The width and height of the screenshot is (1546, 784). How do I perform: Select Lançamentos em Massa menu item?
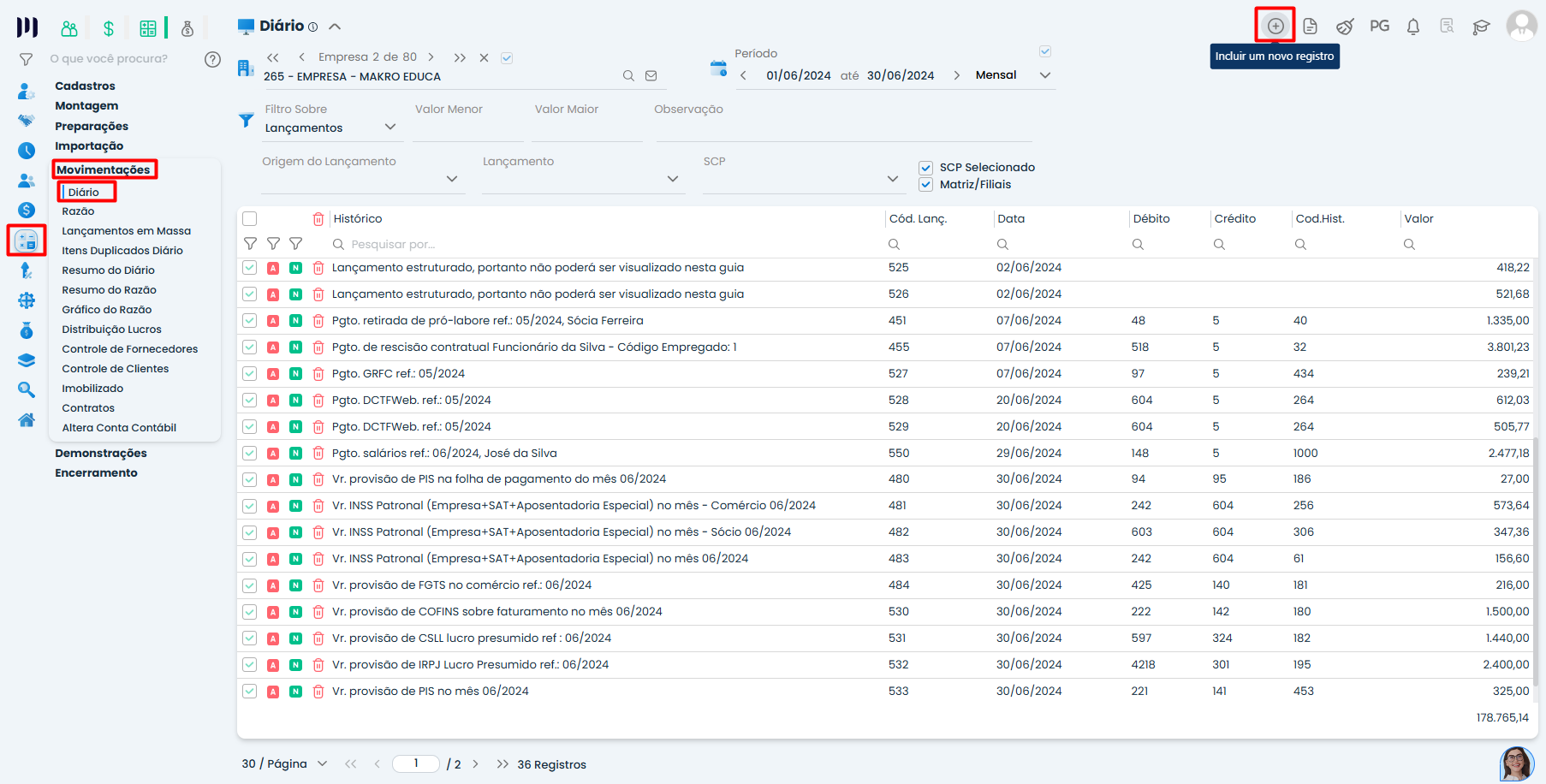point(126,231)
